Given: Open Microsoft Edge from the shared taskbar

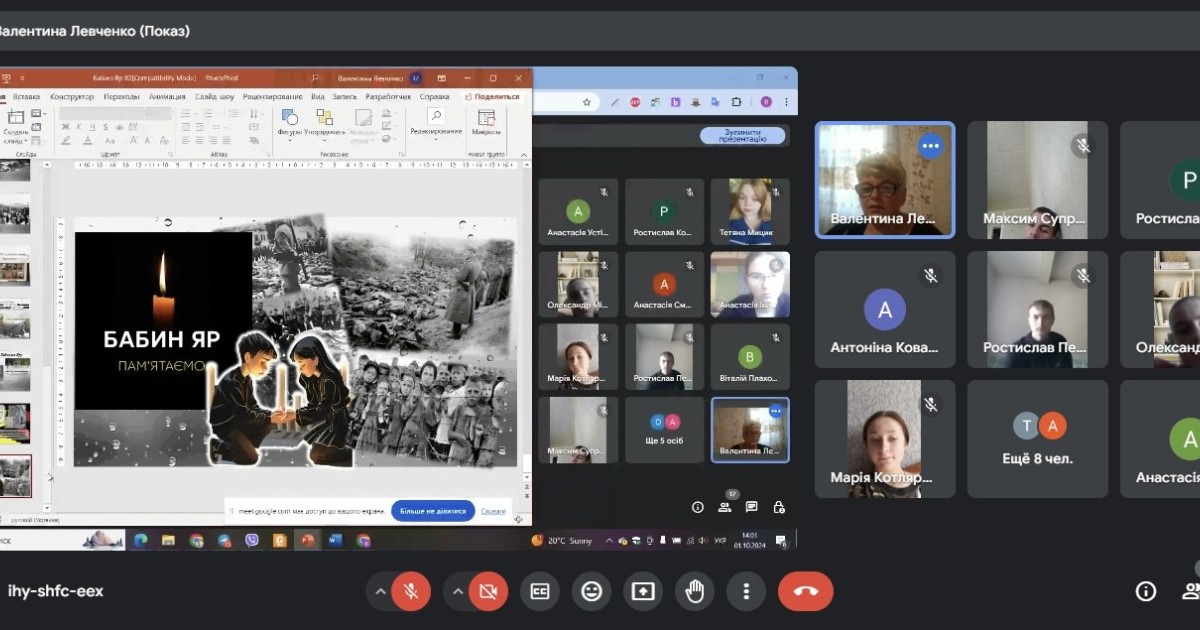Looking at the screenshot, I should click(x=140, y=540).
